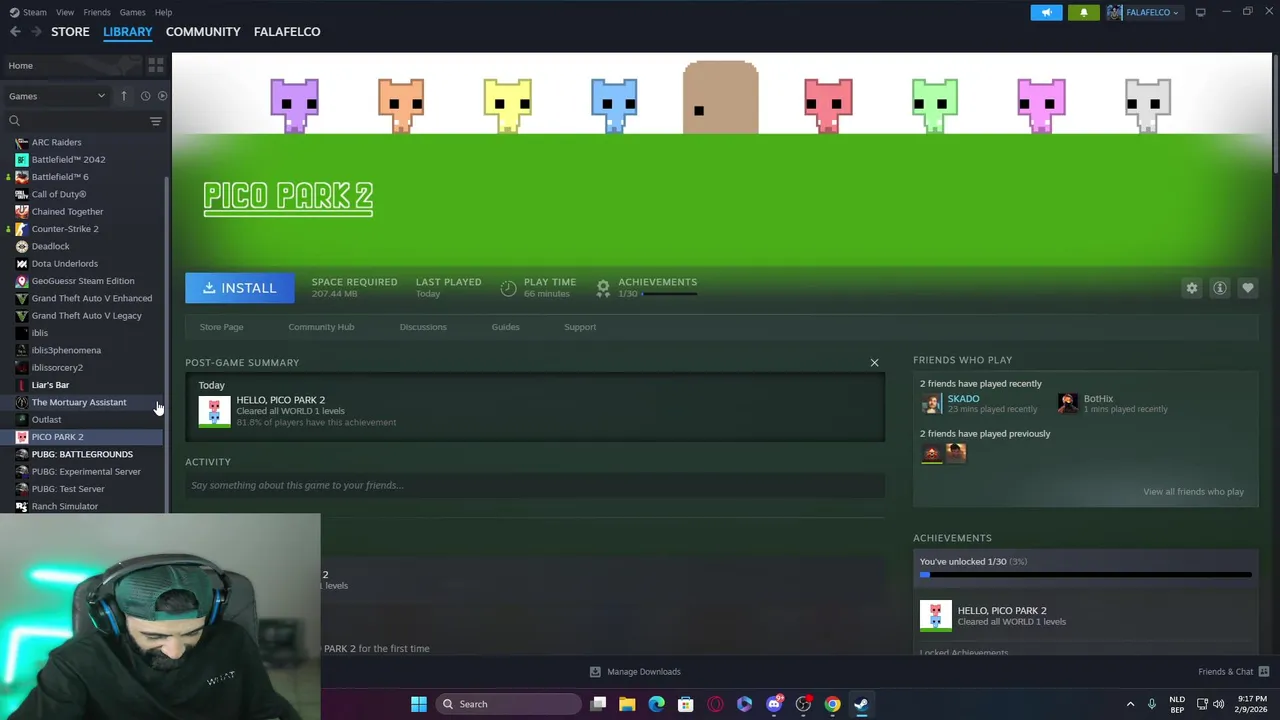Select Dota Underlords in game list

click(x=84, y=264)
